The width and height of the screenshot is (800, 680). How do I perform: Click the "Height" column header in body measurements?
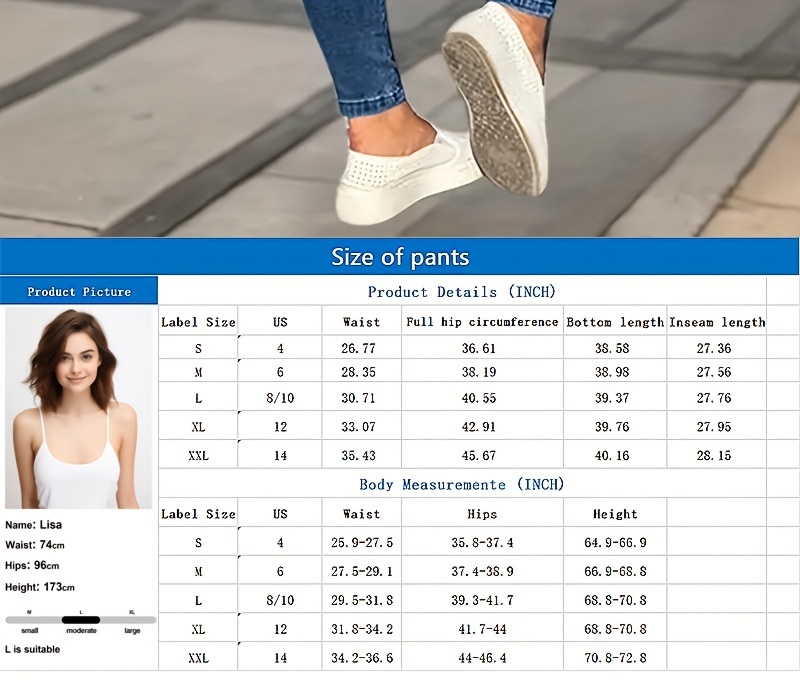(615, 514)
